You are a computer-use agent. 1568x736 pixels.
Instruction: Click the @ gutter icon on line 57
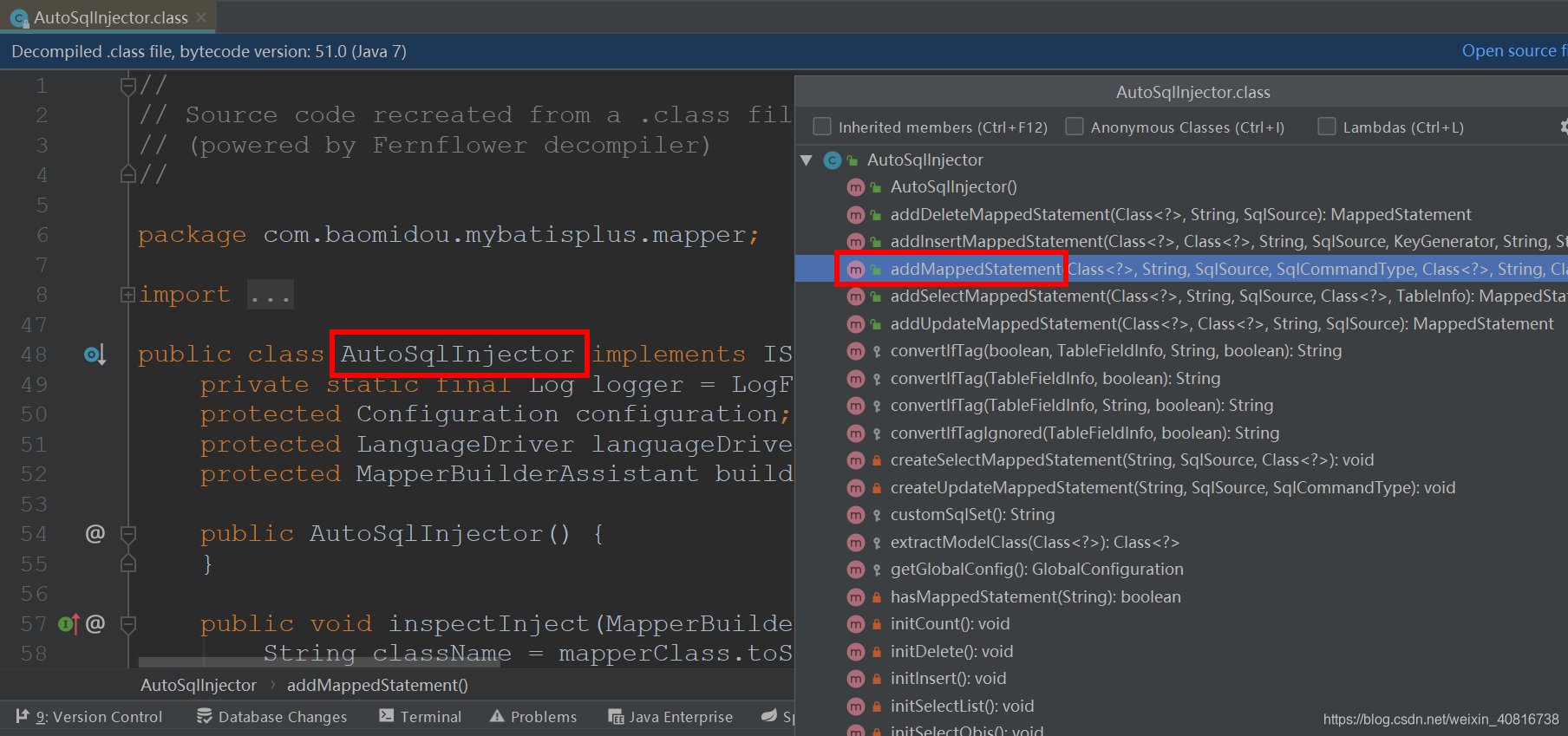click(x=95, y=623)
